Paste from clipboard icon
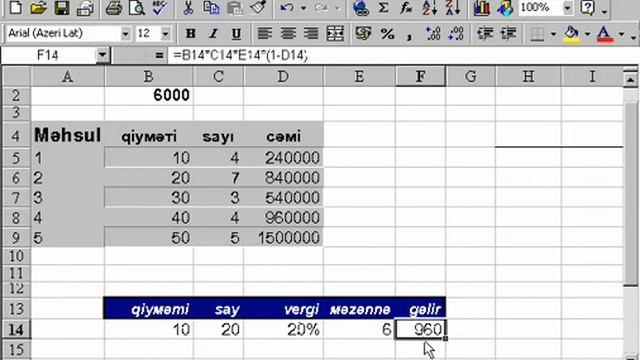This screenshot has height=360, width=640. pos(235,8)
